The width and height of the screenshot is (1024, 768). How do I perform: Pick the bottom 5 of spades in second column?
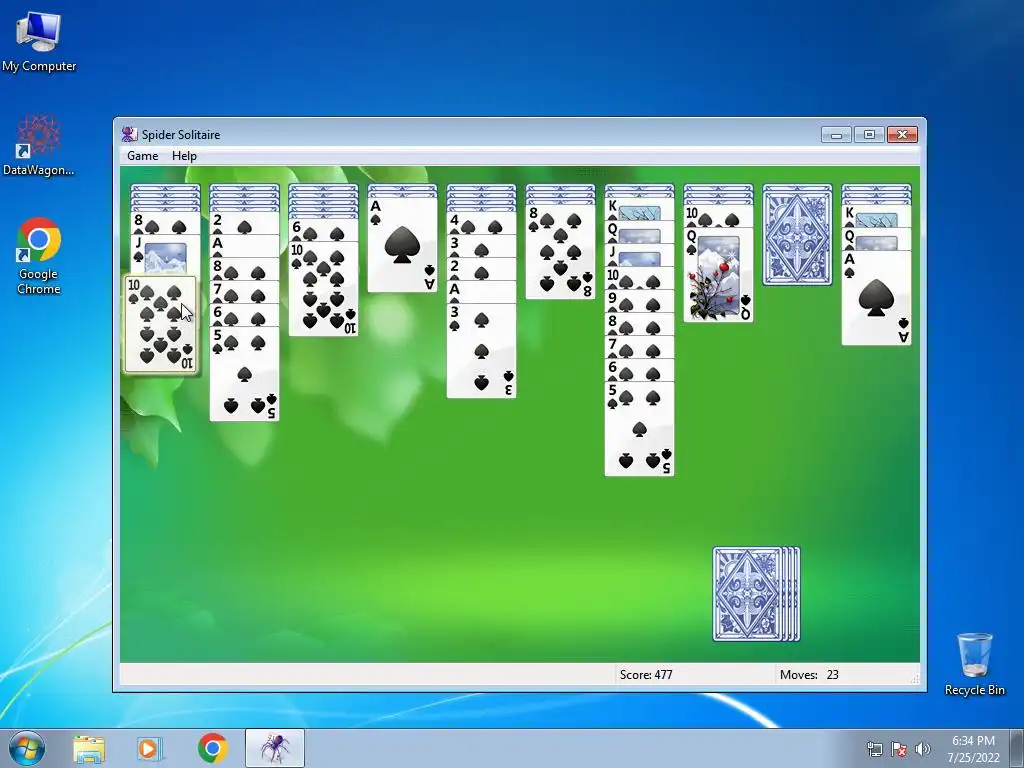tap(244, 374)
